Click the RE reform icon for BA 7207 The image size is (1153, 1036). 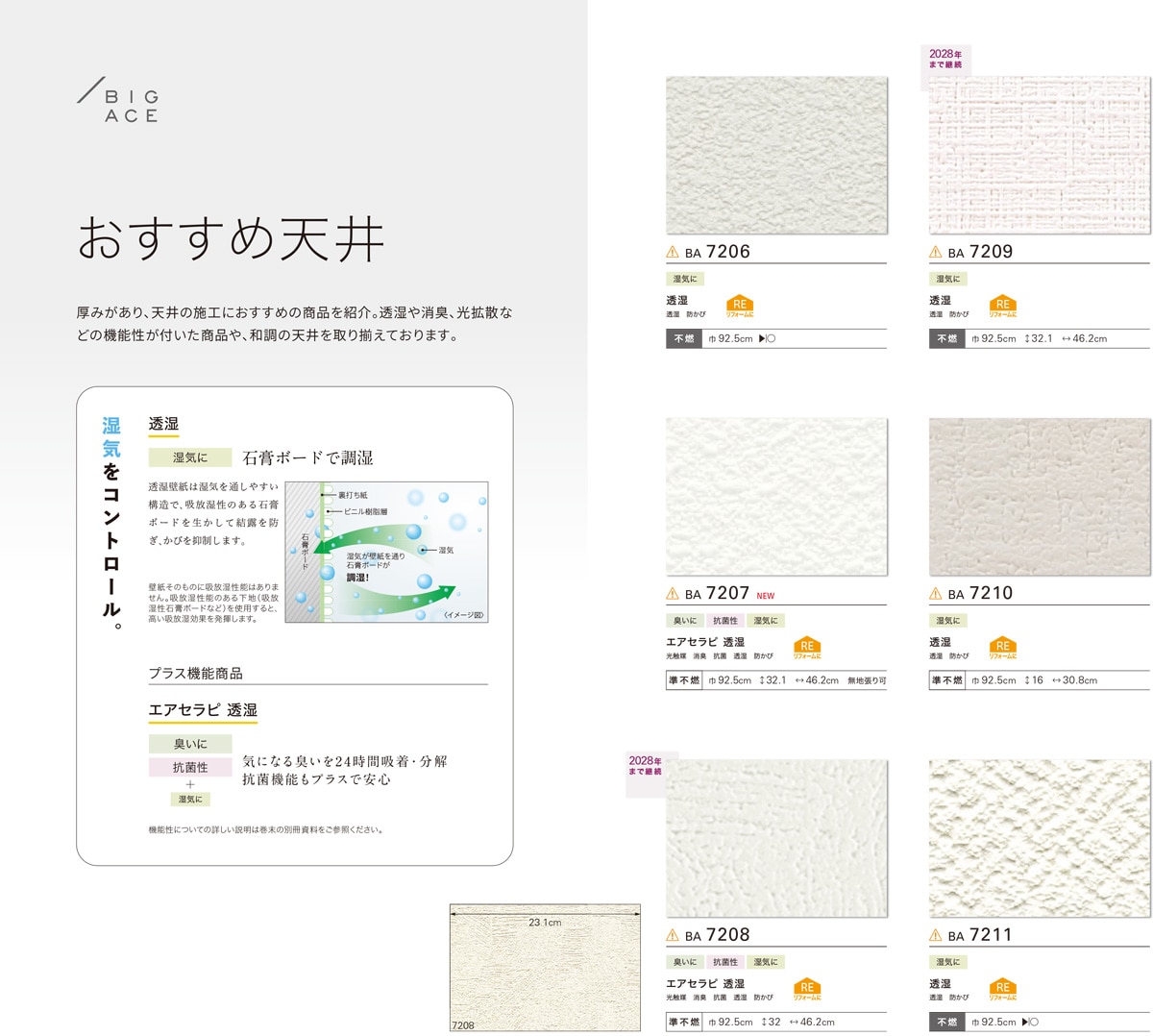[807, 649]
